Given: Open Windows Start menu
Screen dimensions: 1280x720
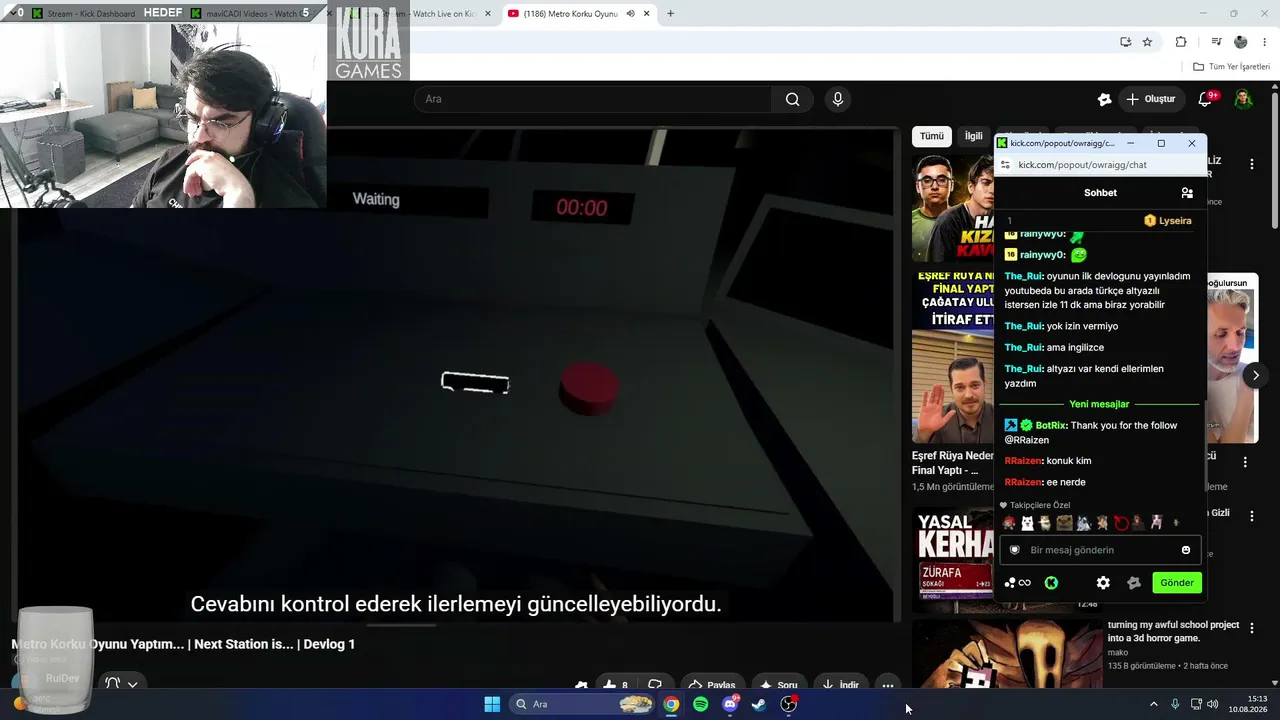Looking at the screenshot, I should (492, 704).
